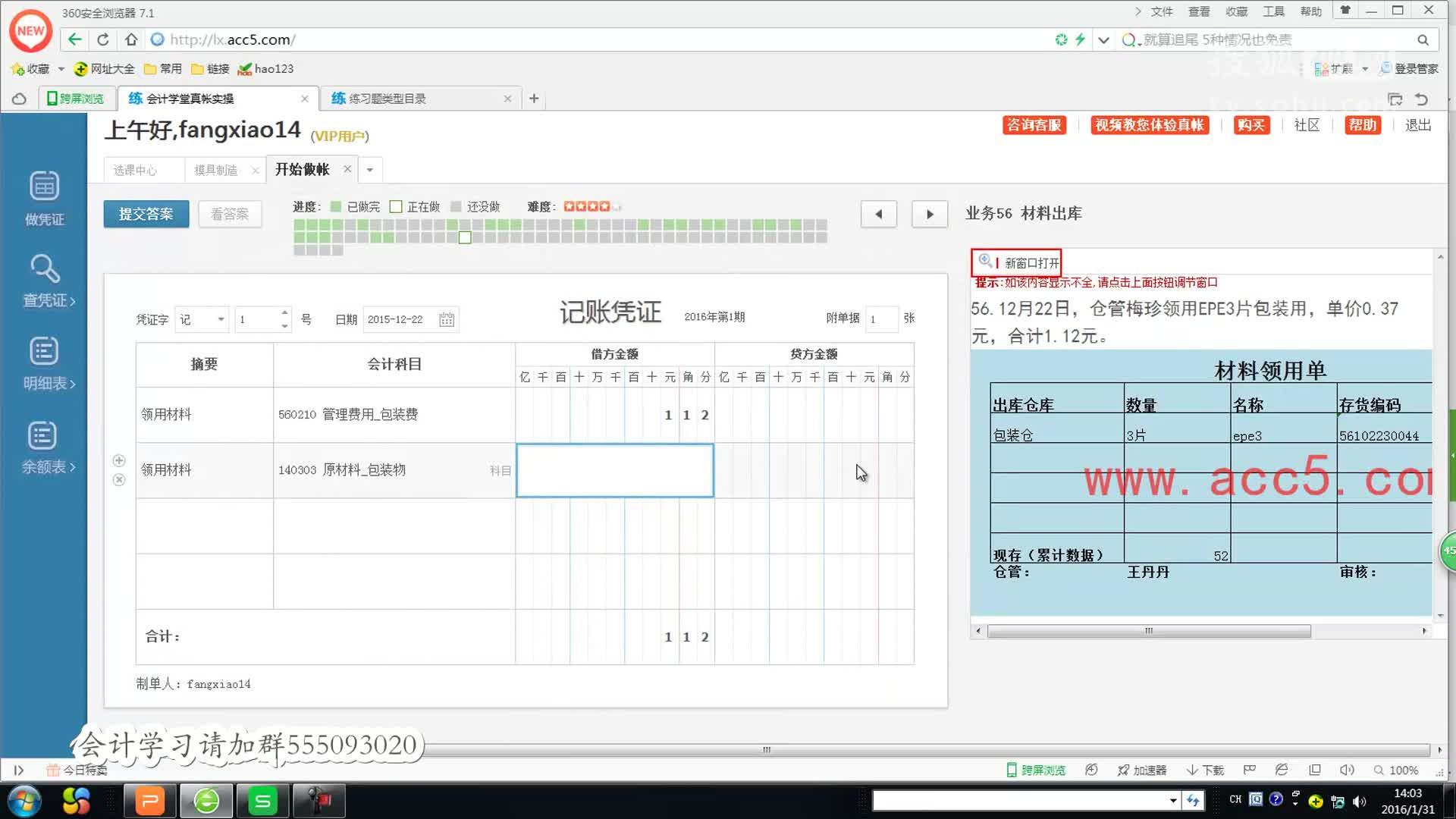Viewport: 1456px width, 819px height.
Task: Click the 提交答案 button
Action: click(x=146, y=215)
